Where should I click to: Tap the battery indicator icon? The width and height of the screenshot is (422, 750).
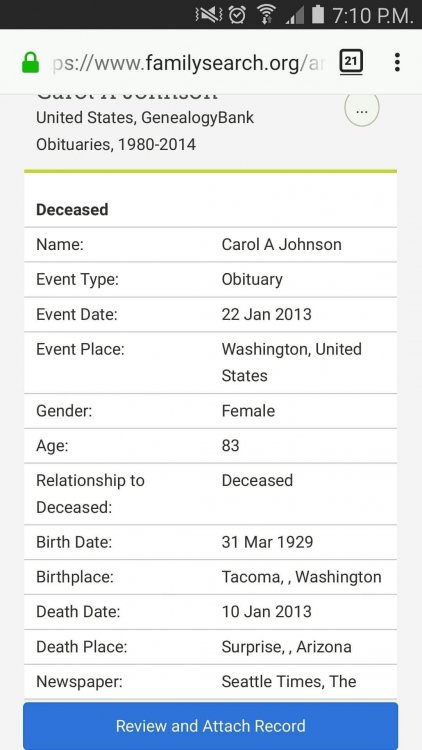click(x=318, y=14)
